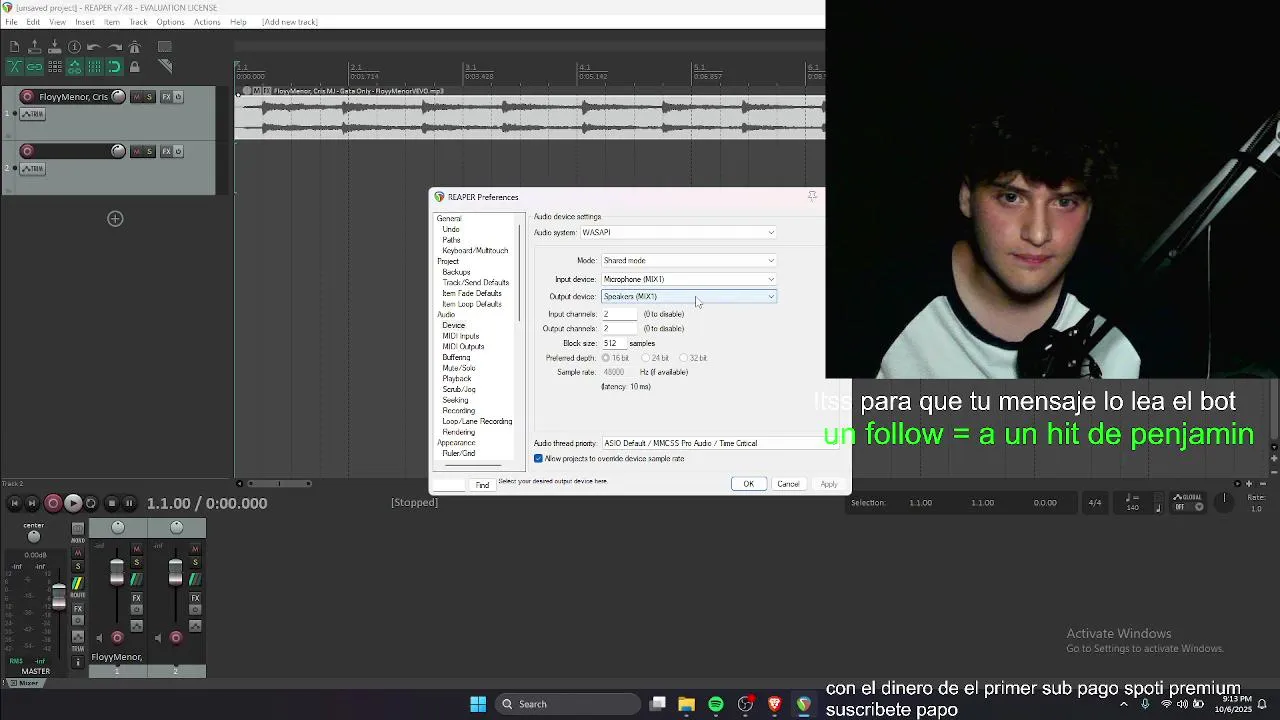Open Output device Speakers dropdown
Image resolution: width=1280 pixels, height=720 pixels.
point(688,297)
